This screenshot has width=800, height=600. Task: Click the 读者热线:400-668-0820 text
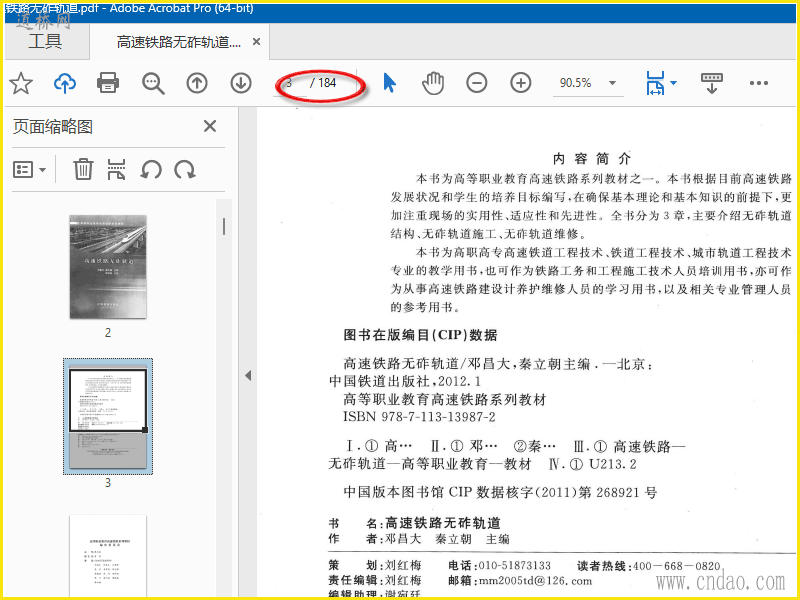point(648,565)
